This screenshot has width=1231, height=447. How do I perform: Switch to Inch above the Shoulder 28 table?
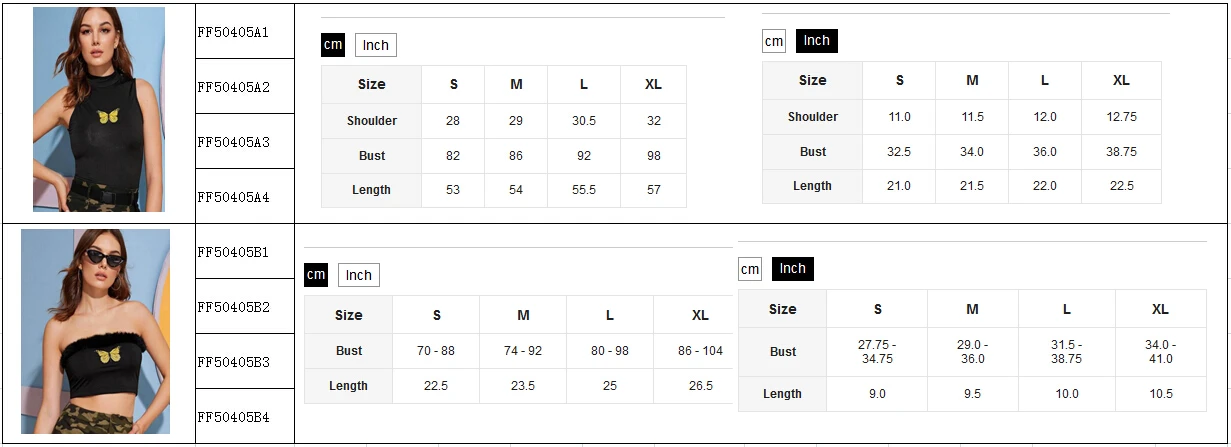coord(375,45)
